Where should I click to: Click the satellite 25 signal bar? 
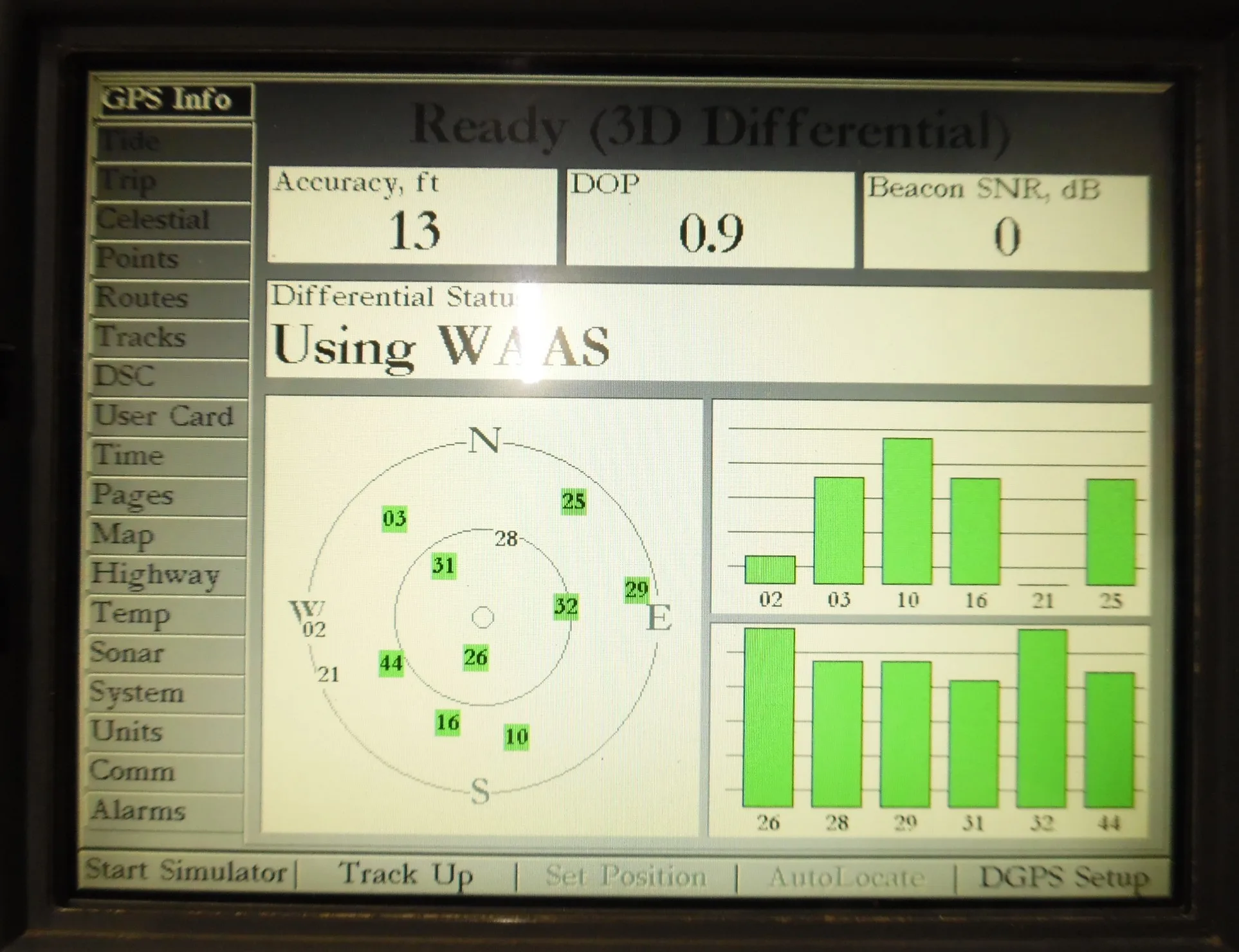click(1111, 533)
